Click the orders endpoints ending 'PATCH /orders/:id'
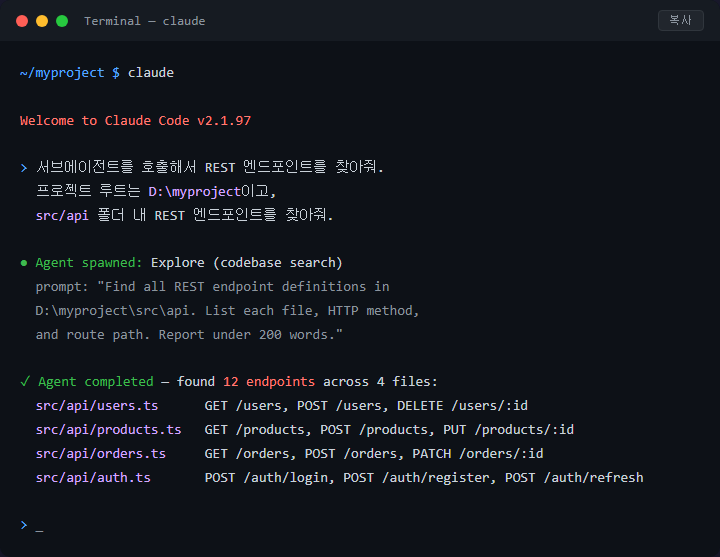The image size is (720, 557). (374, 453)
